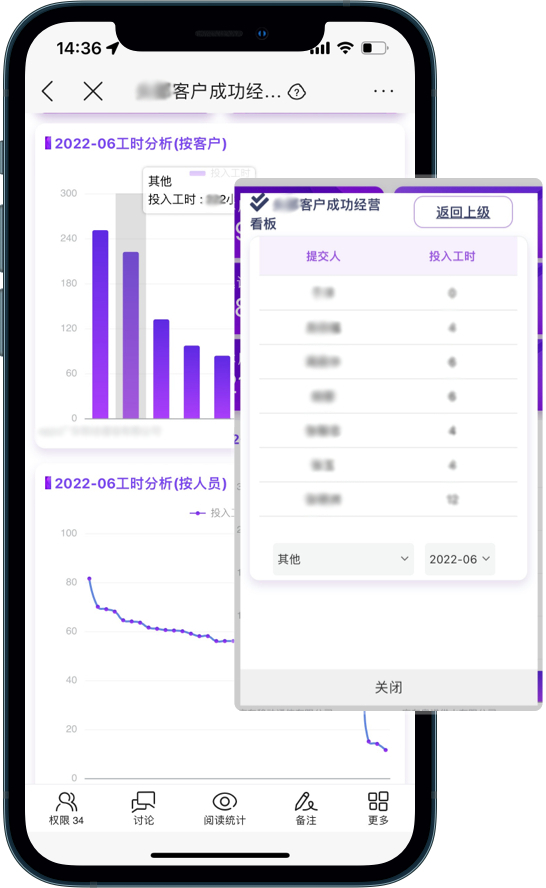Expand the 2022-06 month dropdown

coord(459,559)
